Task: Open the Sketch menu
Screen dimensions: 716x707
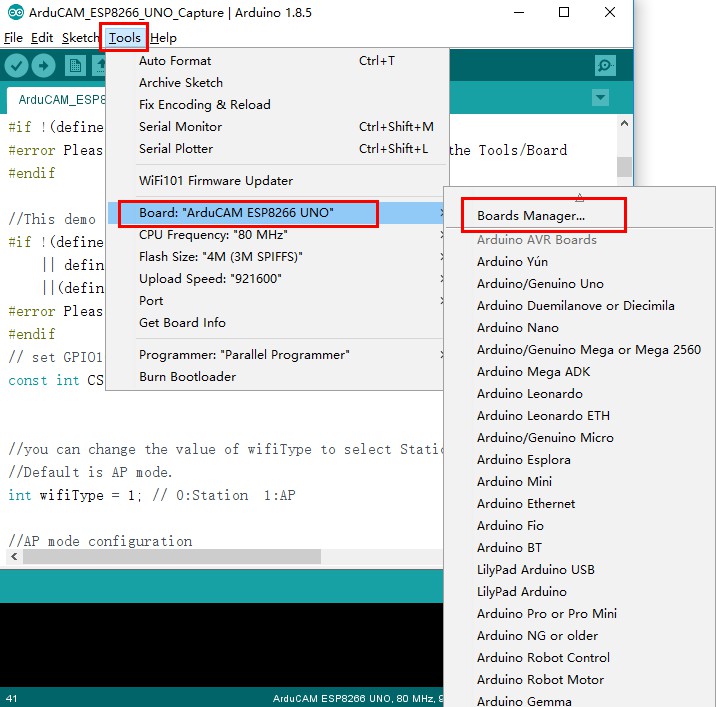Action: point(80,38)
